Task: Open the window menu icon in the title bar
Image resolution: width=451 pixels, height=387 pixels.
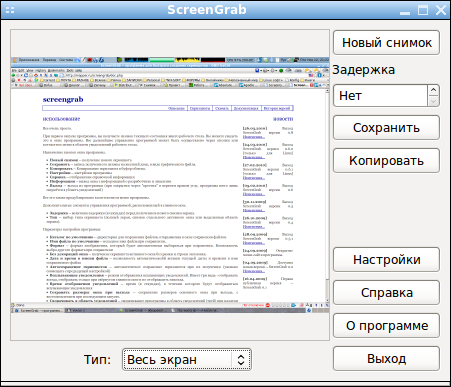Action: [x=10, y=10]
